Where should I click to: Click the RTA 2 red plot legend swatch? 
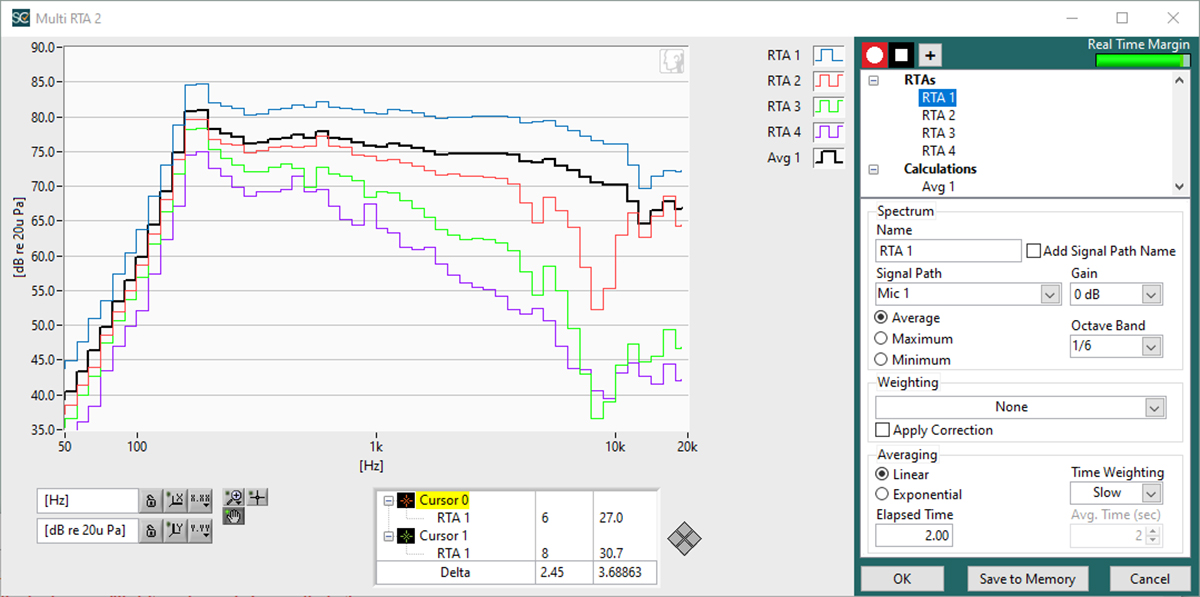pyautogui.click(x=828, y=81)
